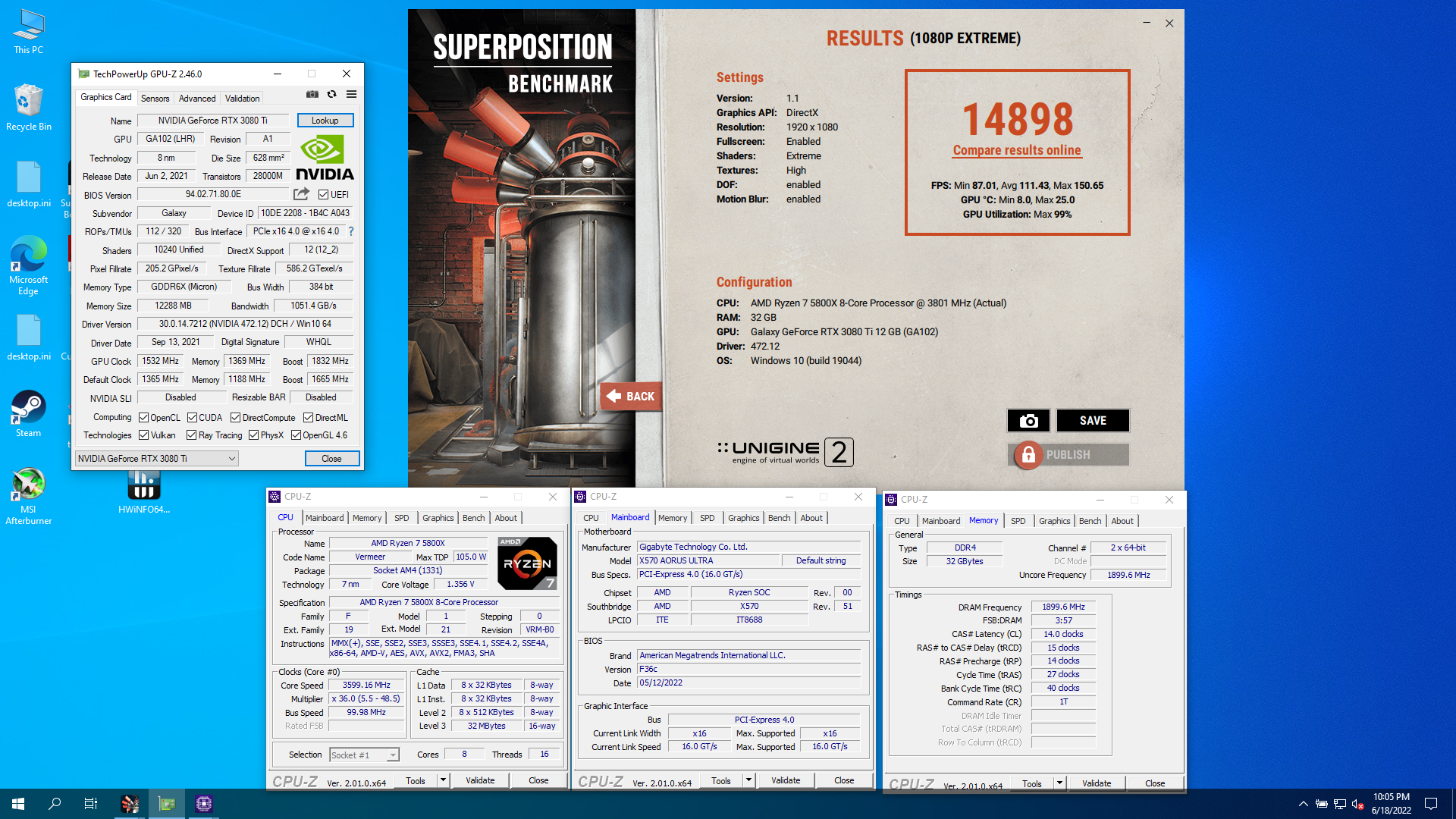This screenshot has width=1456, height=819.
Task: Click locked Publish button icon
Action: click(1028, 454)
